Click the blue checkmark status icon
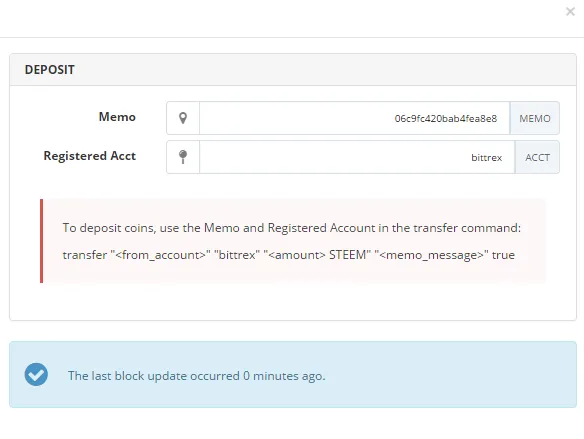The image size is (584, 439). (36, 374)
